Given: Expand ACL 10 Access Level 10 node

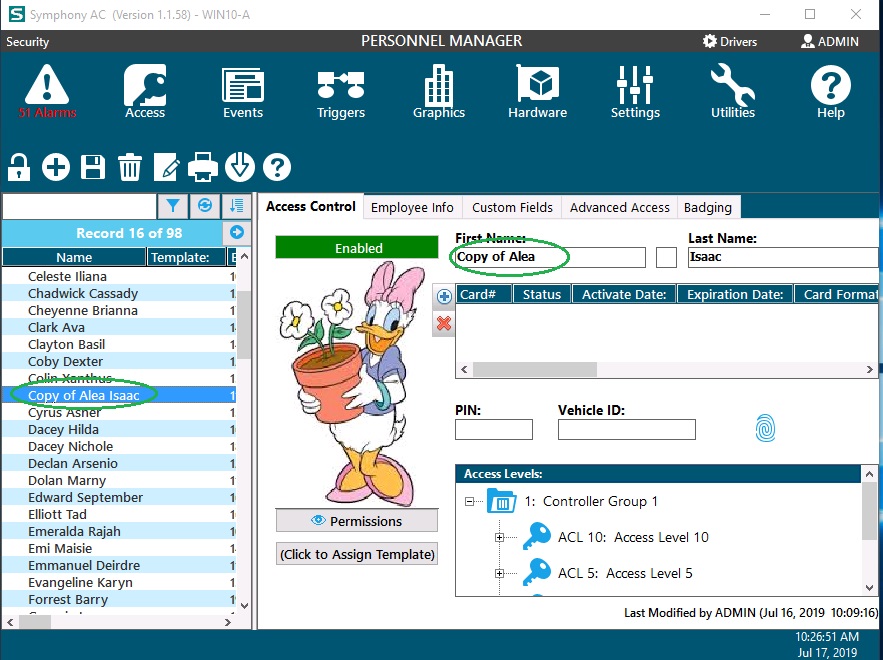Looking at the screenshot, I should click(x=500, y=537).
